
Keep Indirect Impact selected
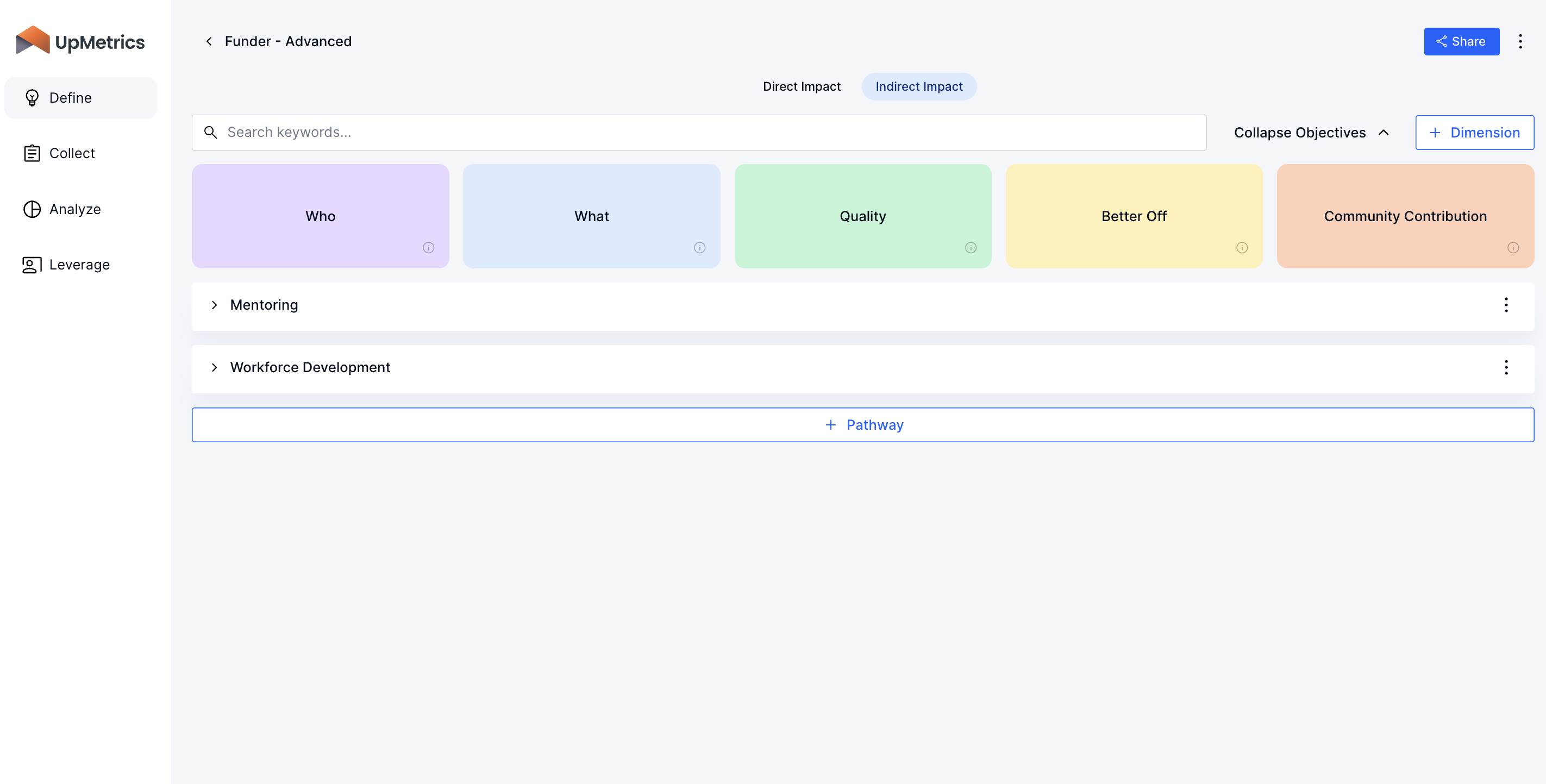[919, 86]
